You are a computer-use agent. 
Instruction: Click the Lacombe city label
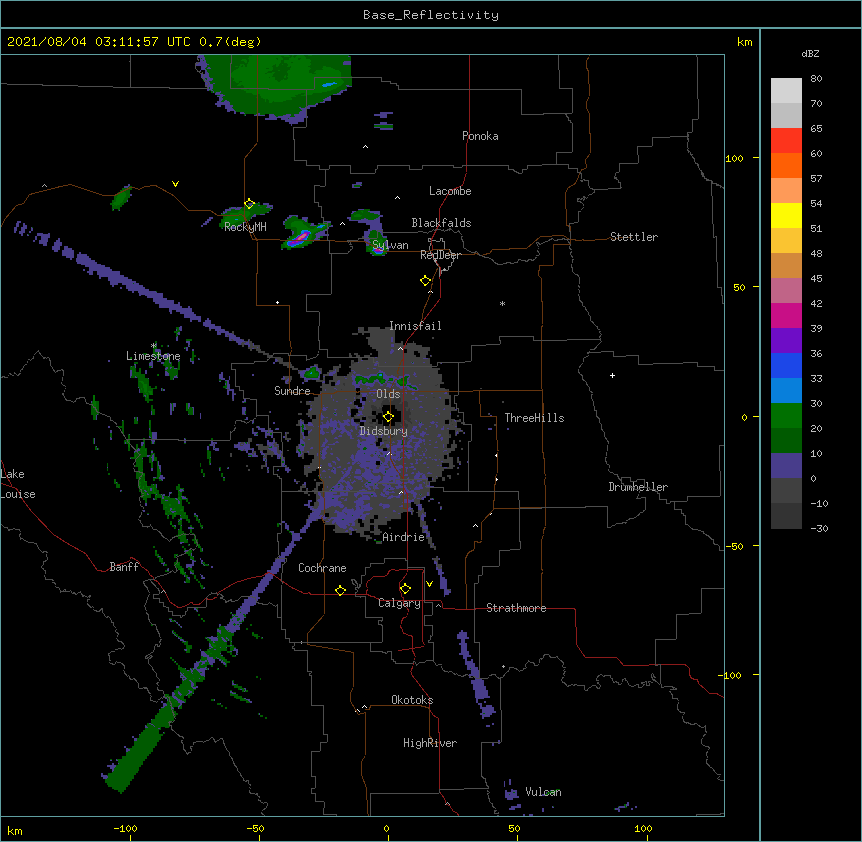pyautogui.click(x=450, y=191)
